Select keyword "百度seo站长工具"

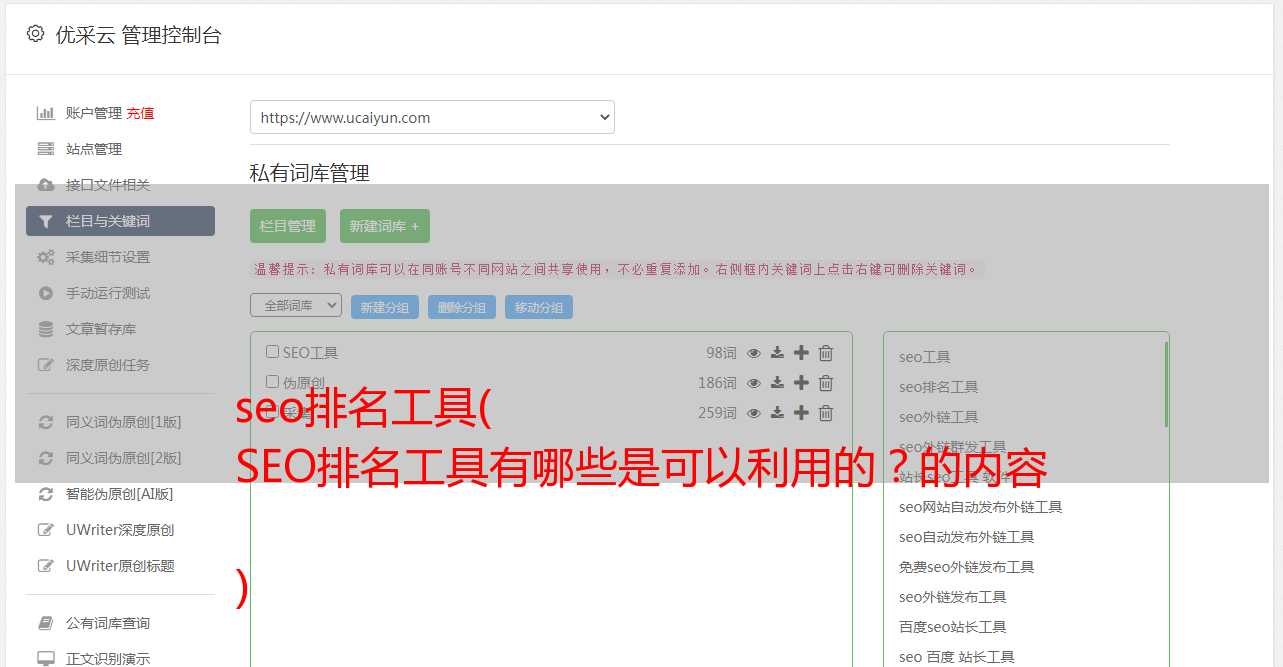(953, 627)
